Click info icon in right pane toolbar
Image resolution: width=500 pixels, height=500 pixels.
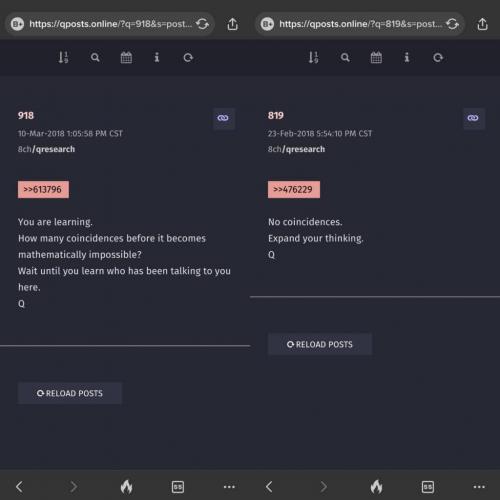pyautogui.click(x=407, y=57)
